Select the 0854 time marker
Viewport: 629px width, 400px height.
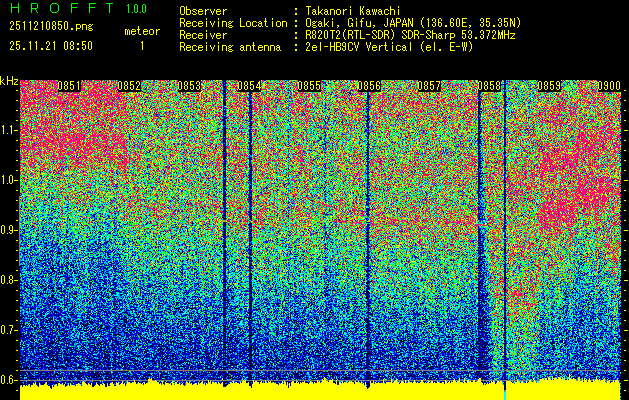point(249,87)
